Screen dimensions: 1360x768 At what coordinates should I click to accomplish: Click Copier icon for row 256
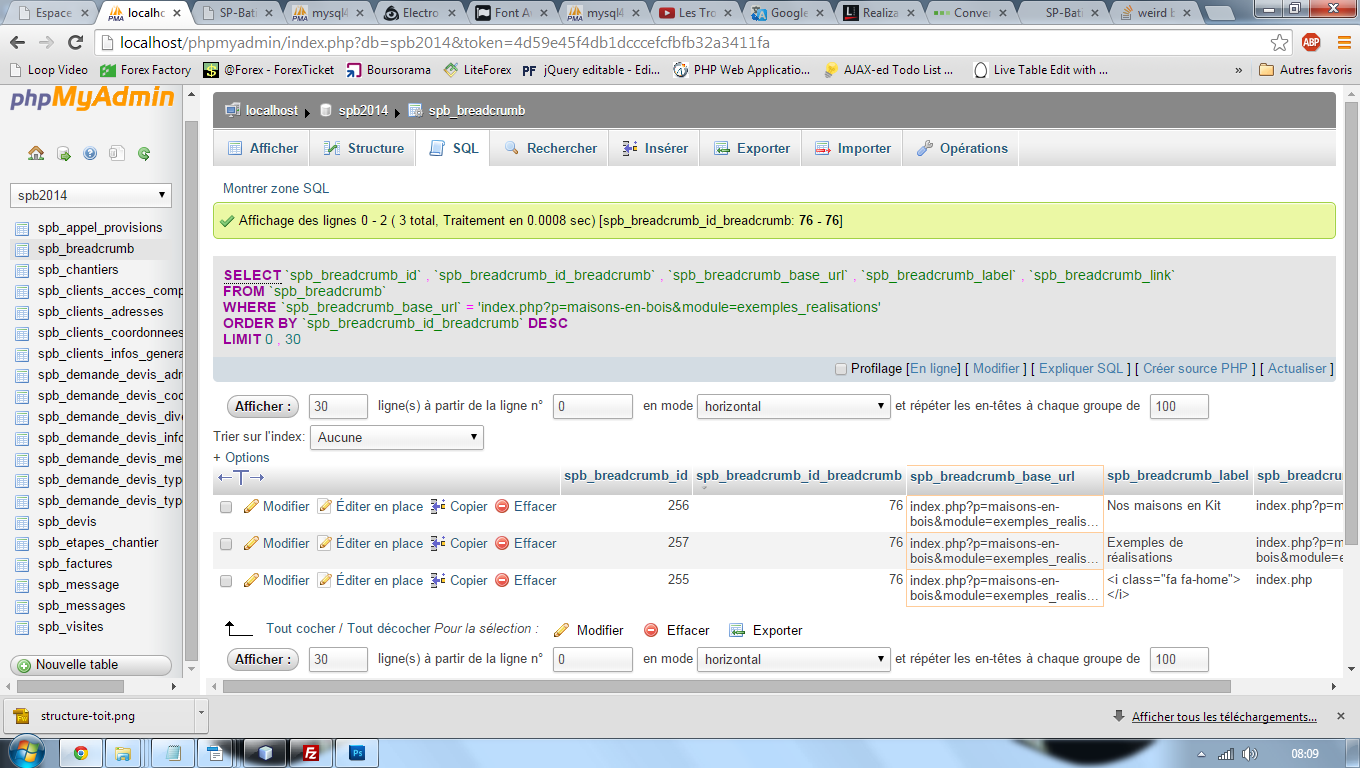click(438, 506)
